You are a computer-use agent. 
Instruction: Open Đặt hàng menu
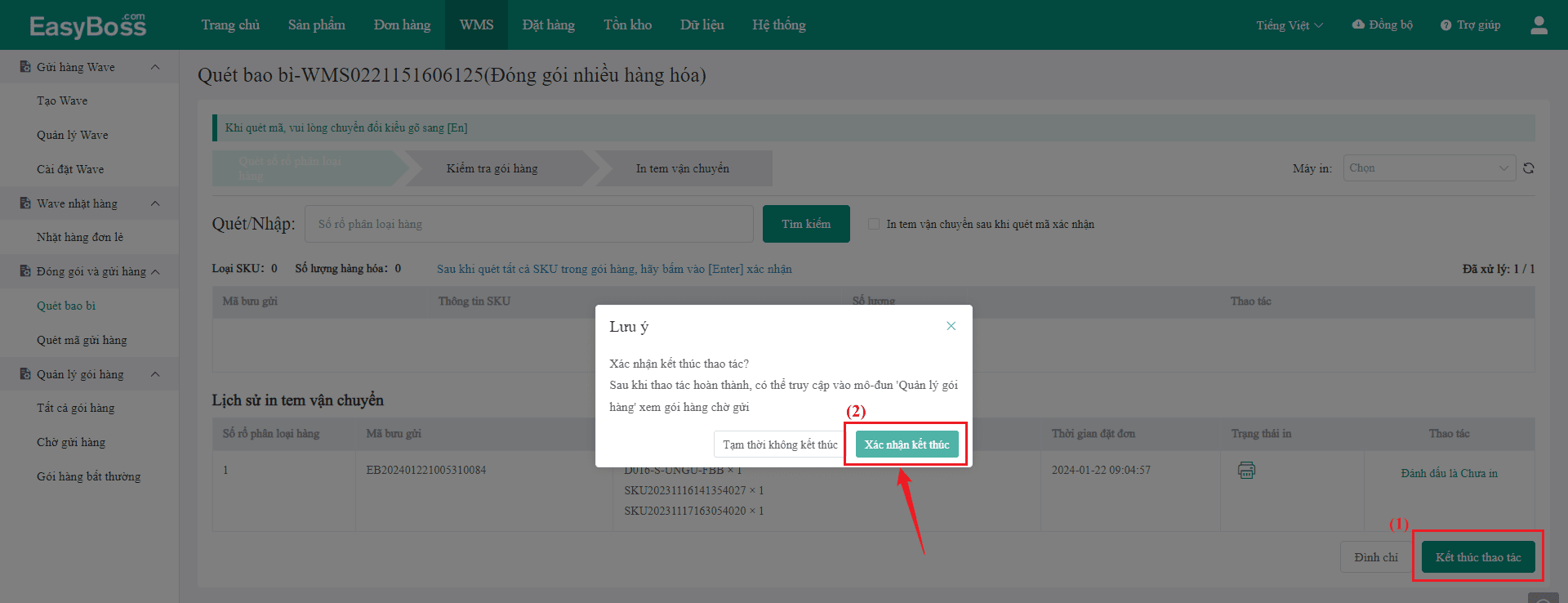tap(549, 25)
